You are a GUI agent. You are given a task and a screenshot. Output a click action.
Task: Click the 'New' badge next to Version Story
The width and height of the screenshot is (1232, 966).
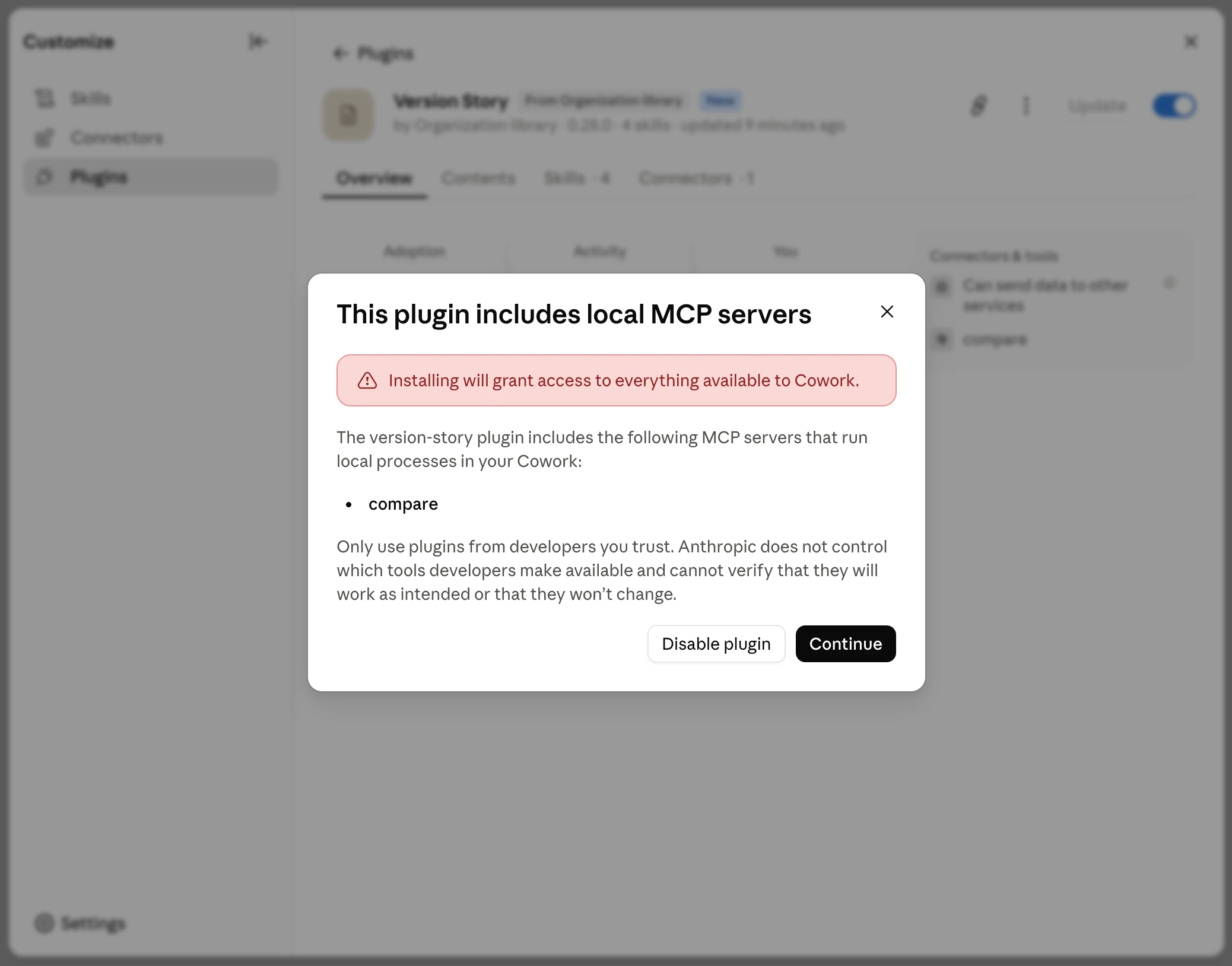720,101
